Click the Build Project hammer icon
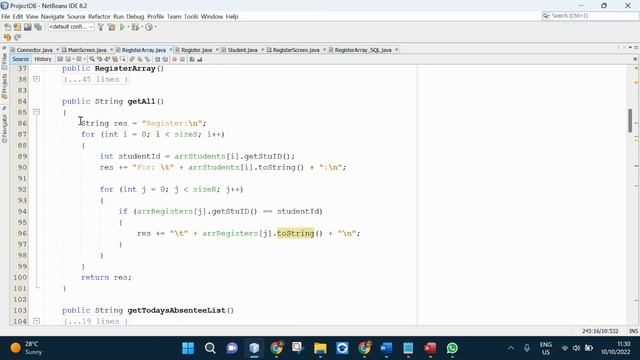This screenshot has width=640, height=360. (101, 27)
